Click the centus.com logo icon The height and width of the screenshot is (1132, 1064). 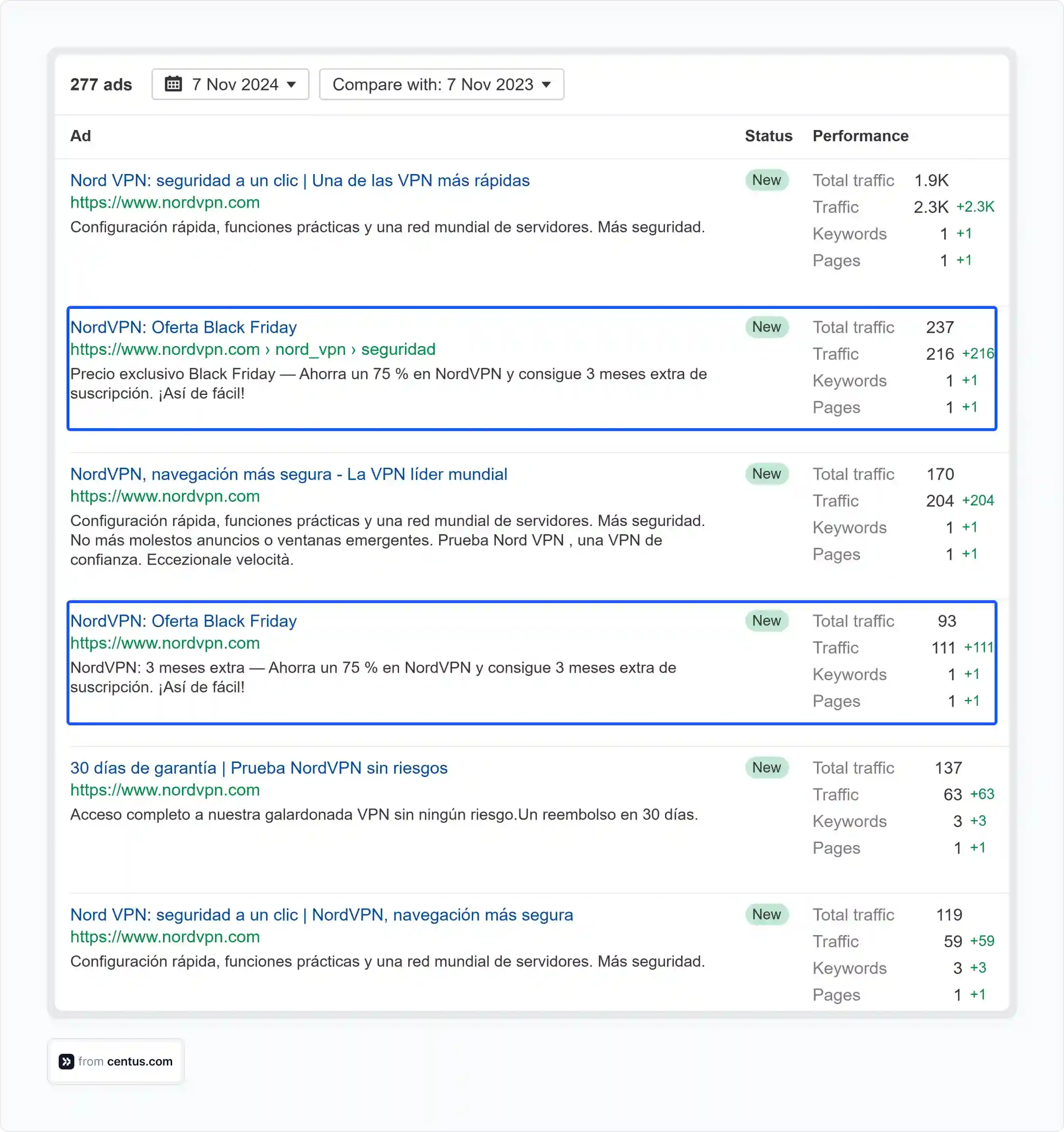(x=66, y=1062)
